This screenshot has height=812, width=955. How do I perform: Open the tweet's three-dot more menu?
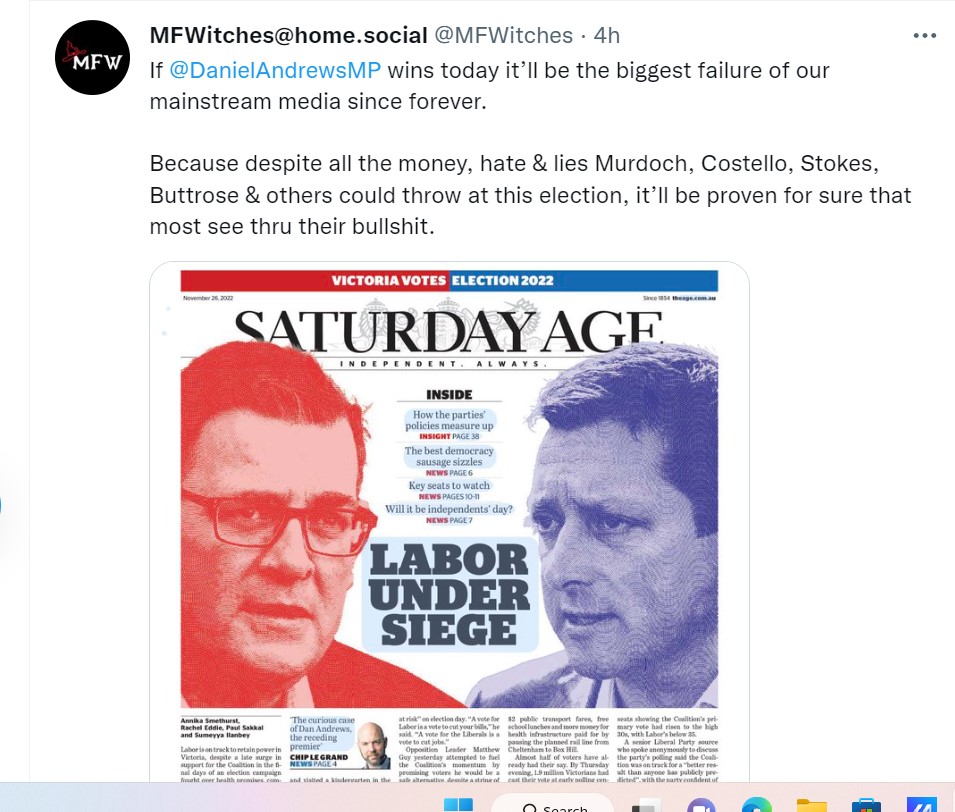coord(925,36)
